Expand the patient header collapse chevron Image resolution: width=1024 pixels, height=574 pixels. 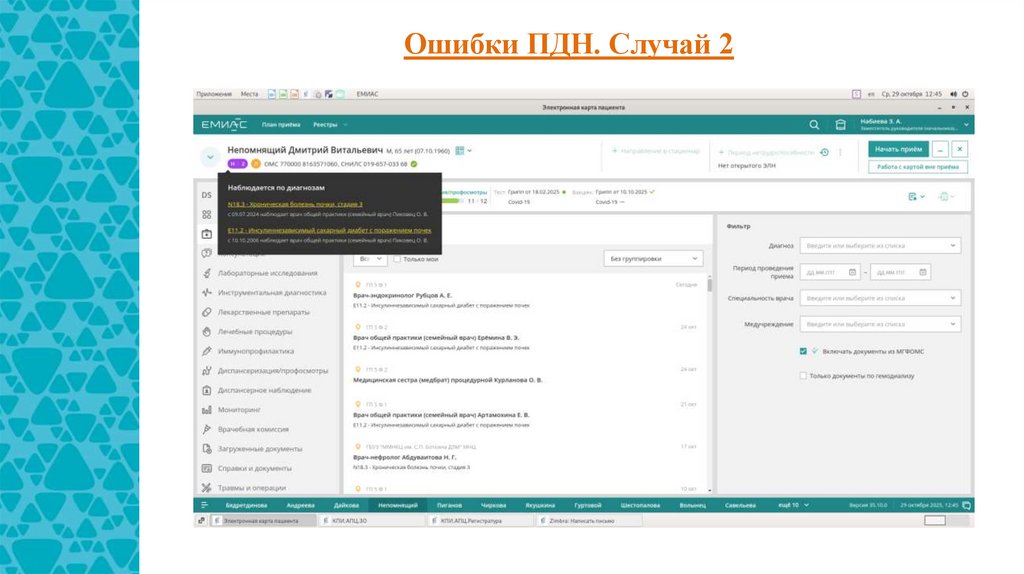tap(210, 157)
